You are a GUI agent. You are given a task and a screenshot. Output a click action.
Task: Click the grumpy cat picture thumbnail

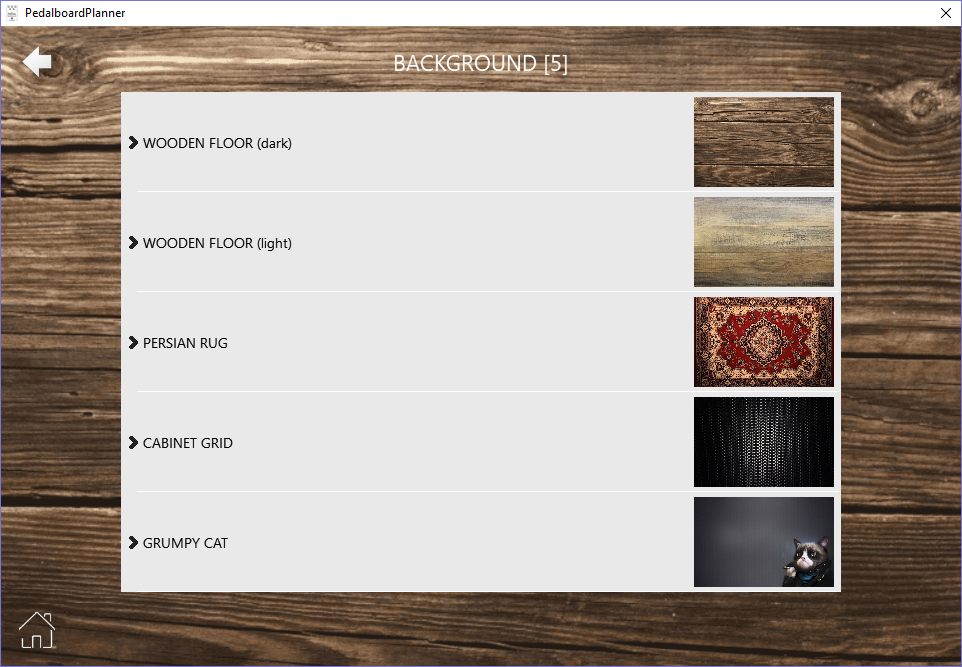(x=764, y=542)
